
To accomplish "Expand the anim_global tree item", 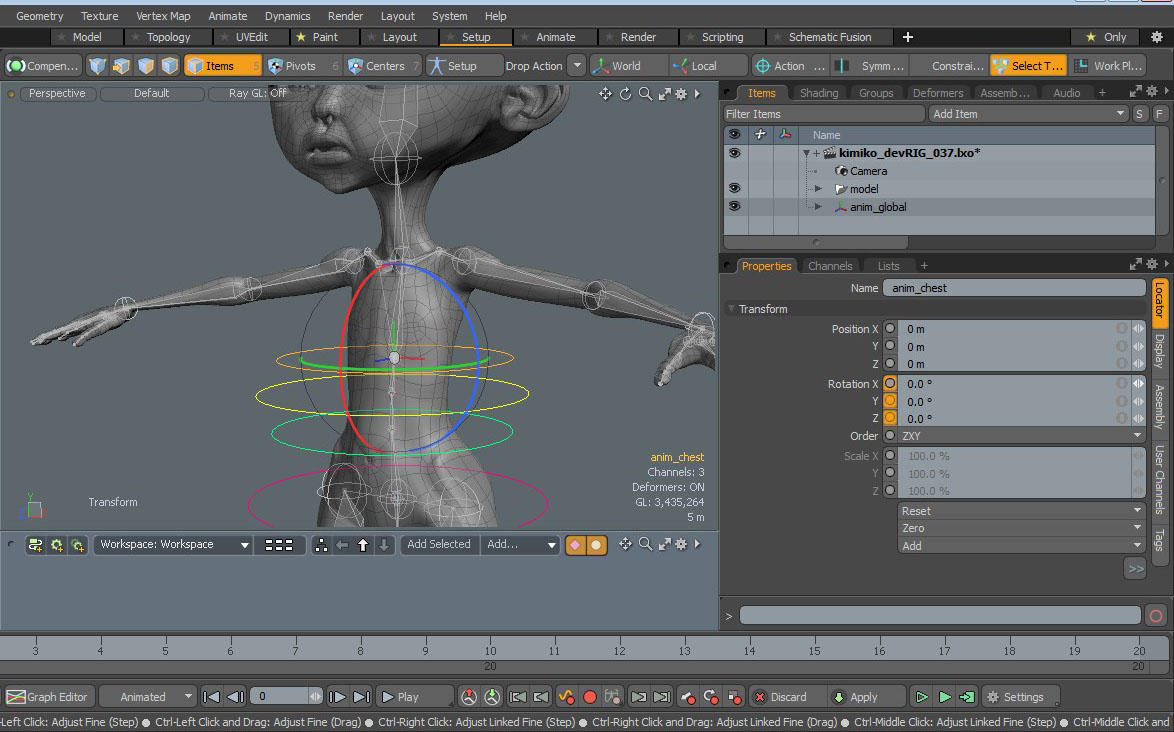I will click(818, 207).
